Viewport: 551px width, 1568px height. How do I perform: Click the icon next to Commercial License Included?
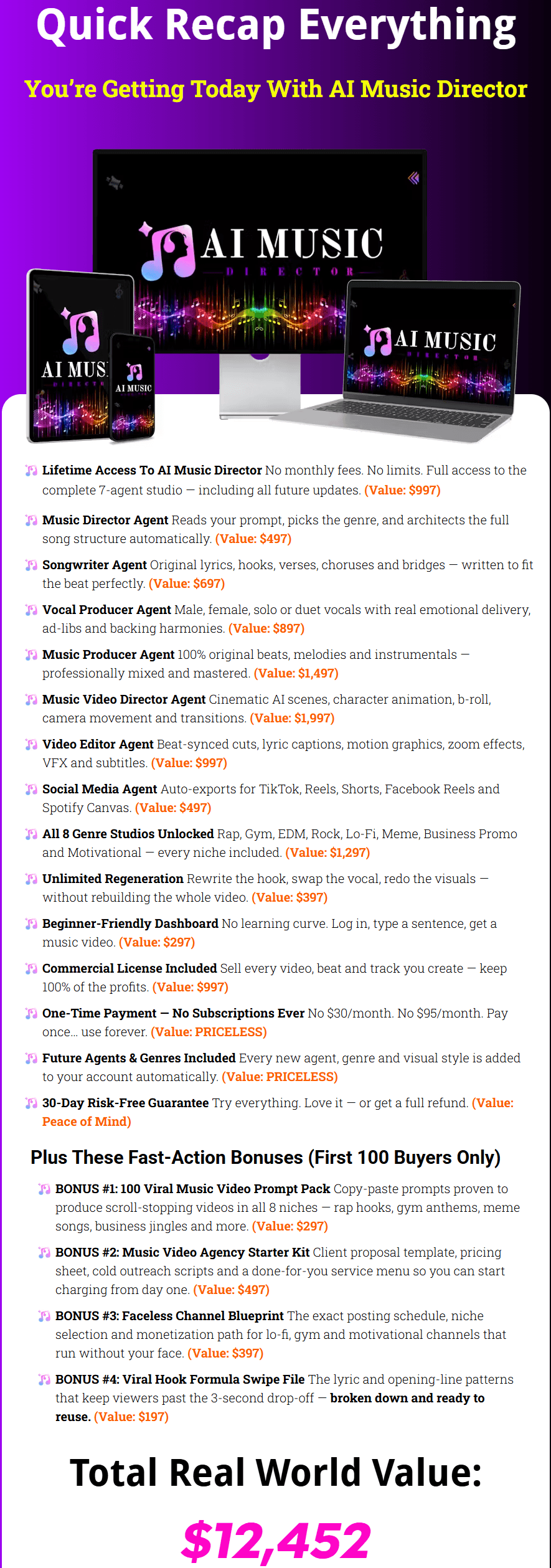click(31, 968)
